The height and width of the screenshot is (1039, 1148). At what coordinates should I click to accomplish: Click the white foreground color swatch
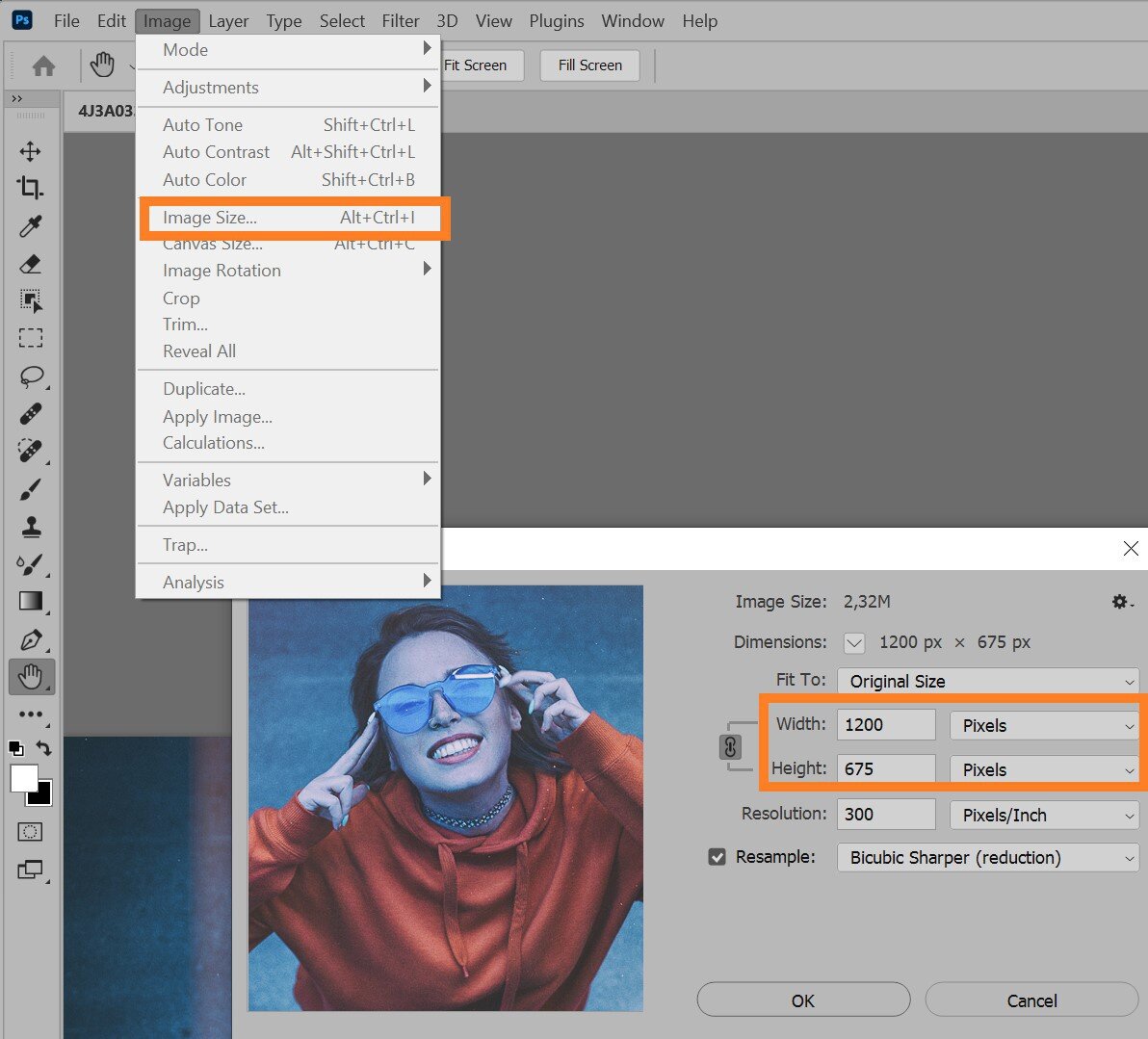point(22,776)
